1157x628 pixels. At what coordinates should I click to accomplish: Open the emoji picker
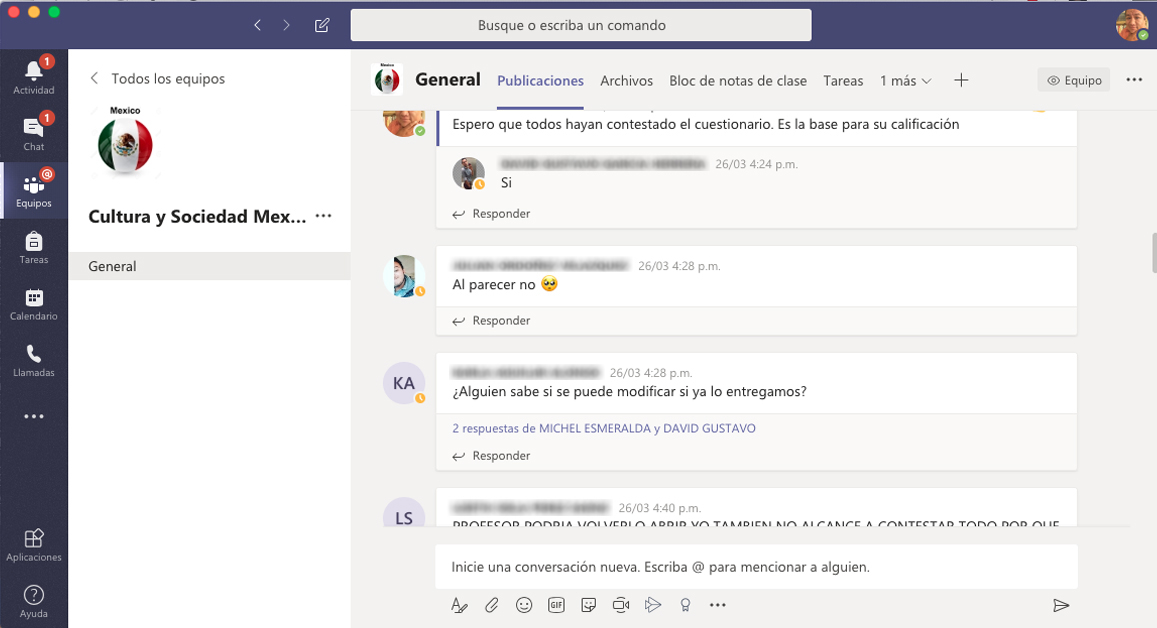[523, 605]
